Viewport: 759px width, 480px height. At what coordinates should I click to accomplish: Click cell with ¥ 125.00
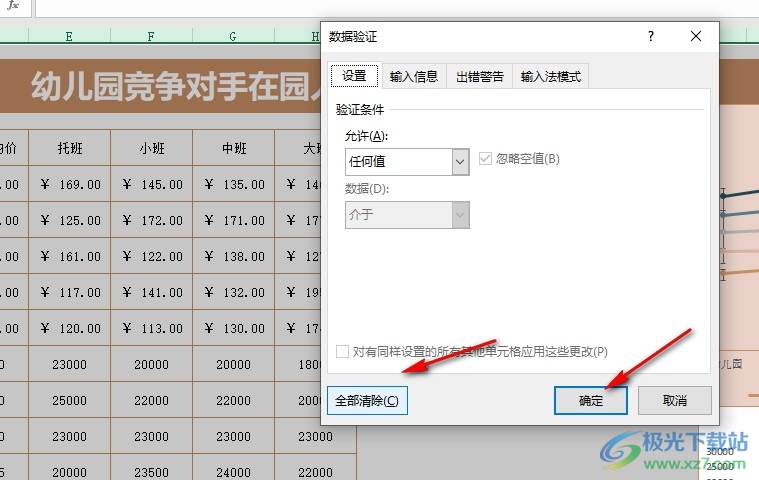[x=70, y=220]
